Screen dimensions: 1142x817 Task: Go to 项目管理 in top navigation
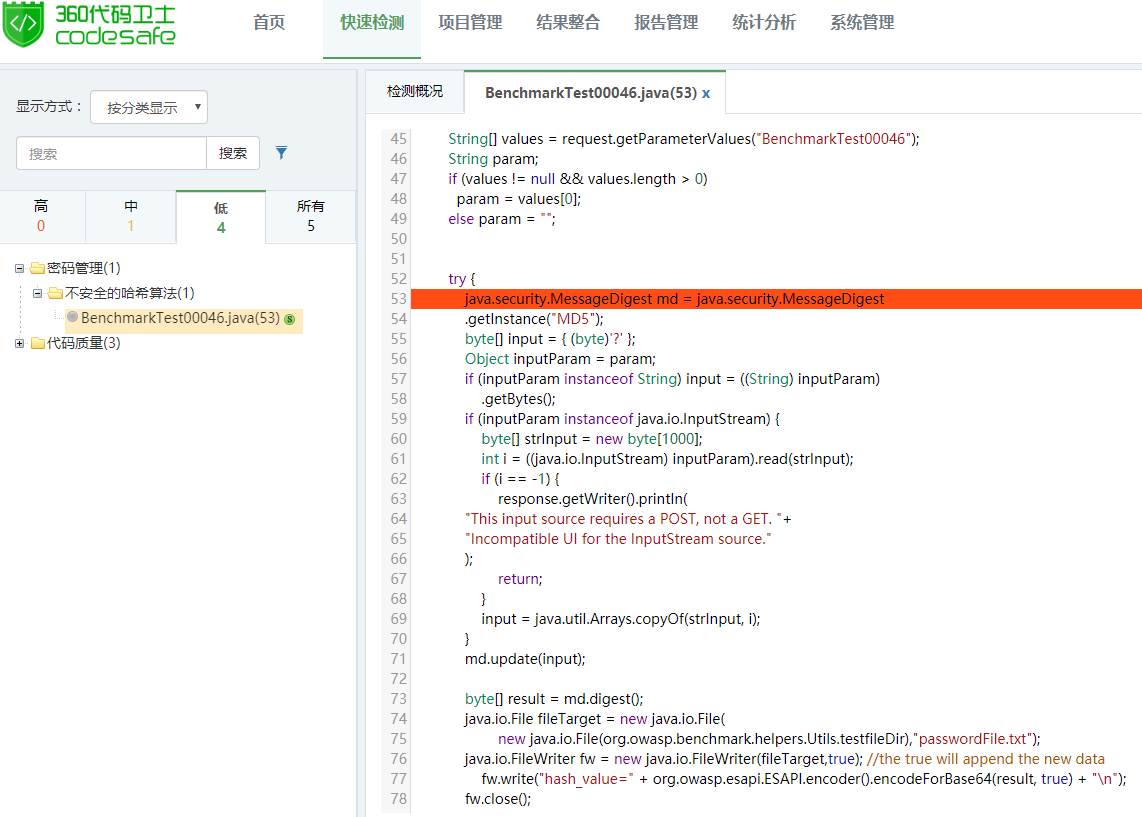tap(470, 23)
